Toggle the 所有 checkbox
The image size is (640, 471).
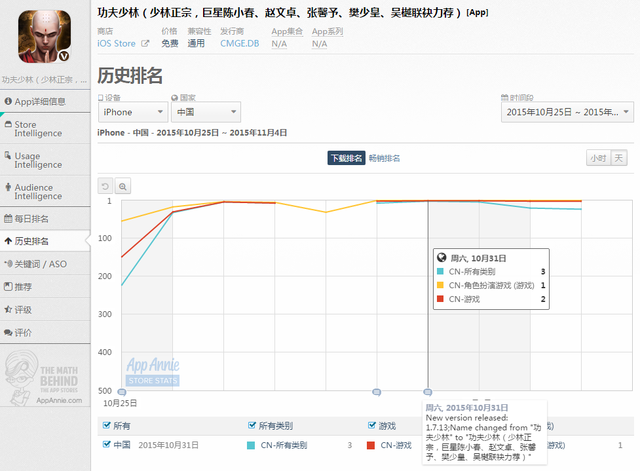coord(107,425)
